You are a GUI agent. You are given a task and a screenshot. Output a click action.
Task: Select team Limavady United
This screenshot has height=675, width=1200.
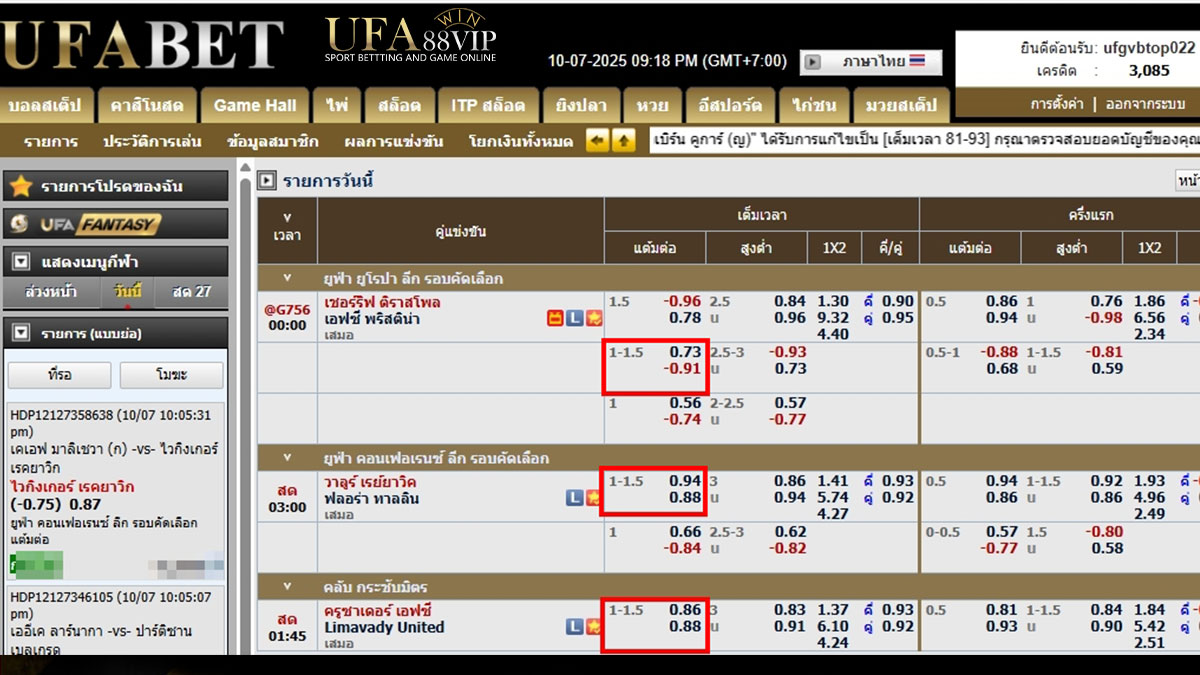384,628
